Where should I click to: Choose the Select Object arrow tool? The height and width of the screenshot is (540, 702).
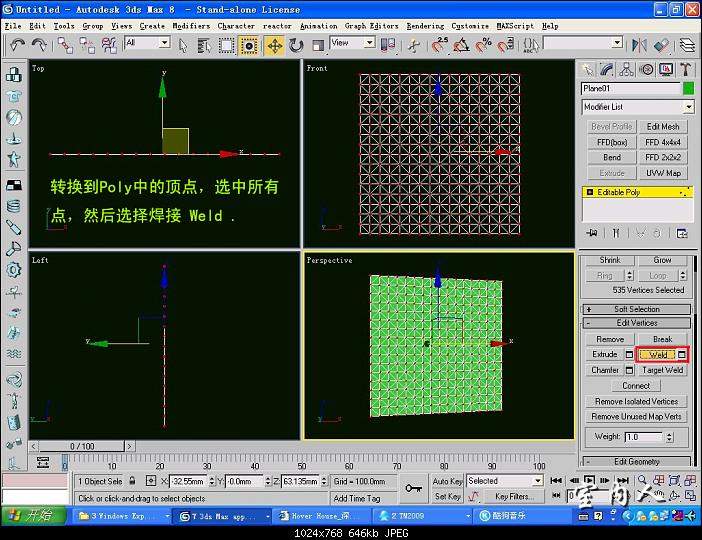(x=183, y=45)
